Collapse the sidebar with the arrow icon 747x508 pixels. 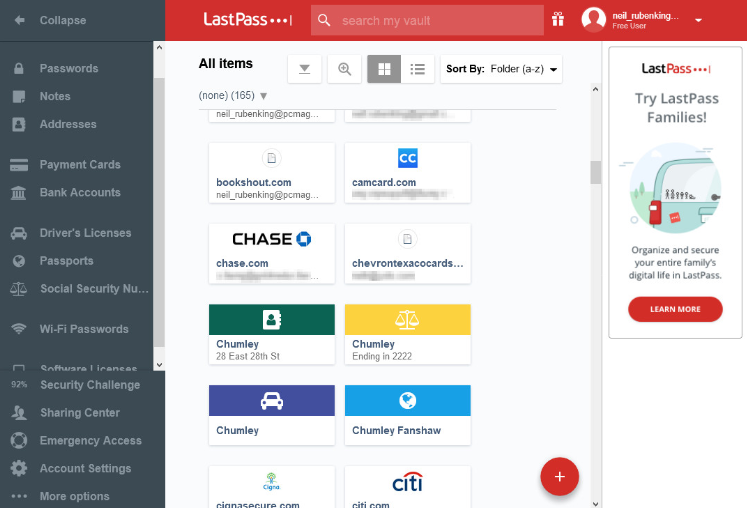click(20, 20)
